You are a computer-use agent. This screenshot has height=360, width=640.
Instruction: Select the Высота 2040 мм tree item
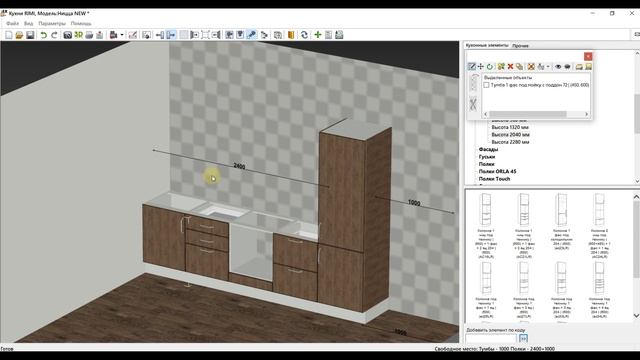(x=510, y=135)
